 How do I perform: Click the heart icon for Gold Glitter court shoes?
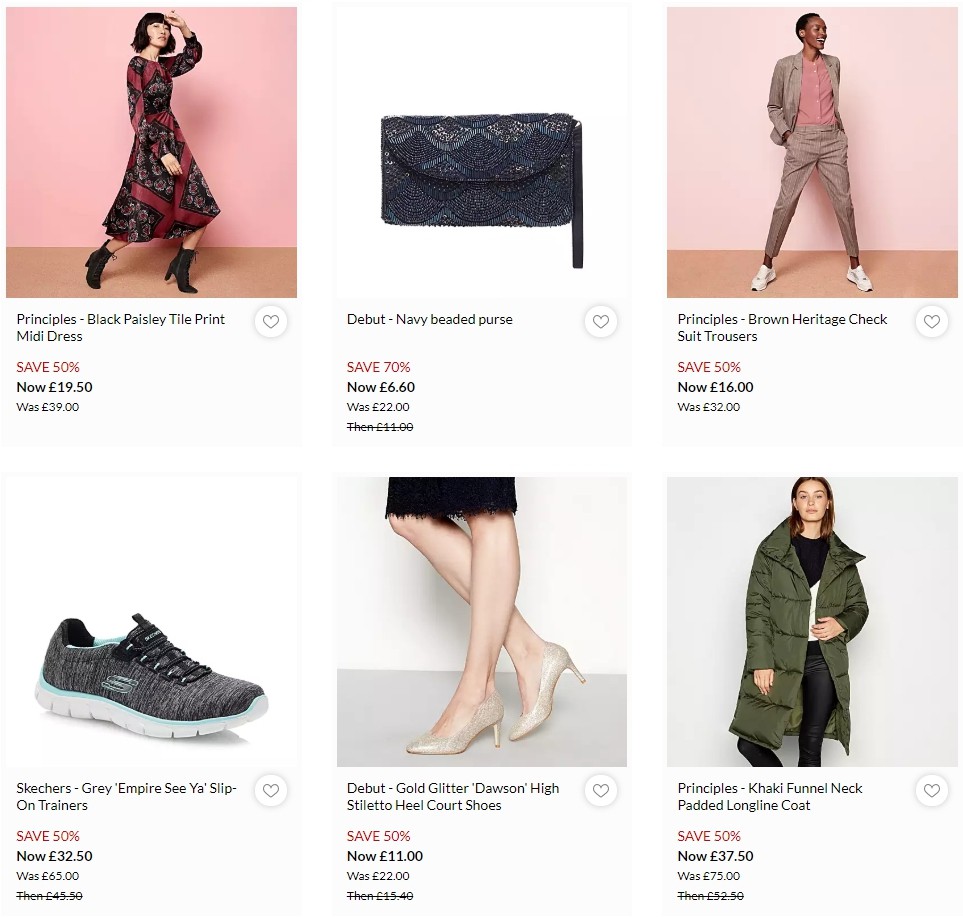[601, 791]
